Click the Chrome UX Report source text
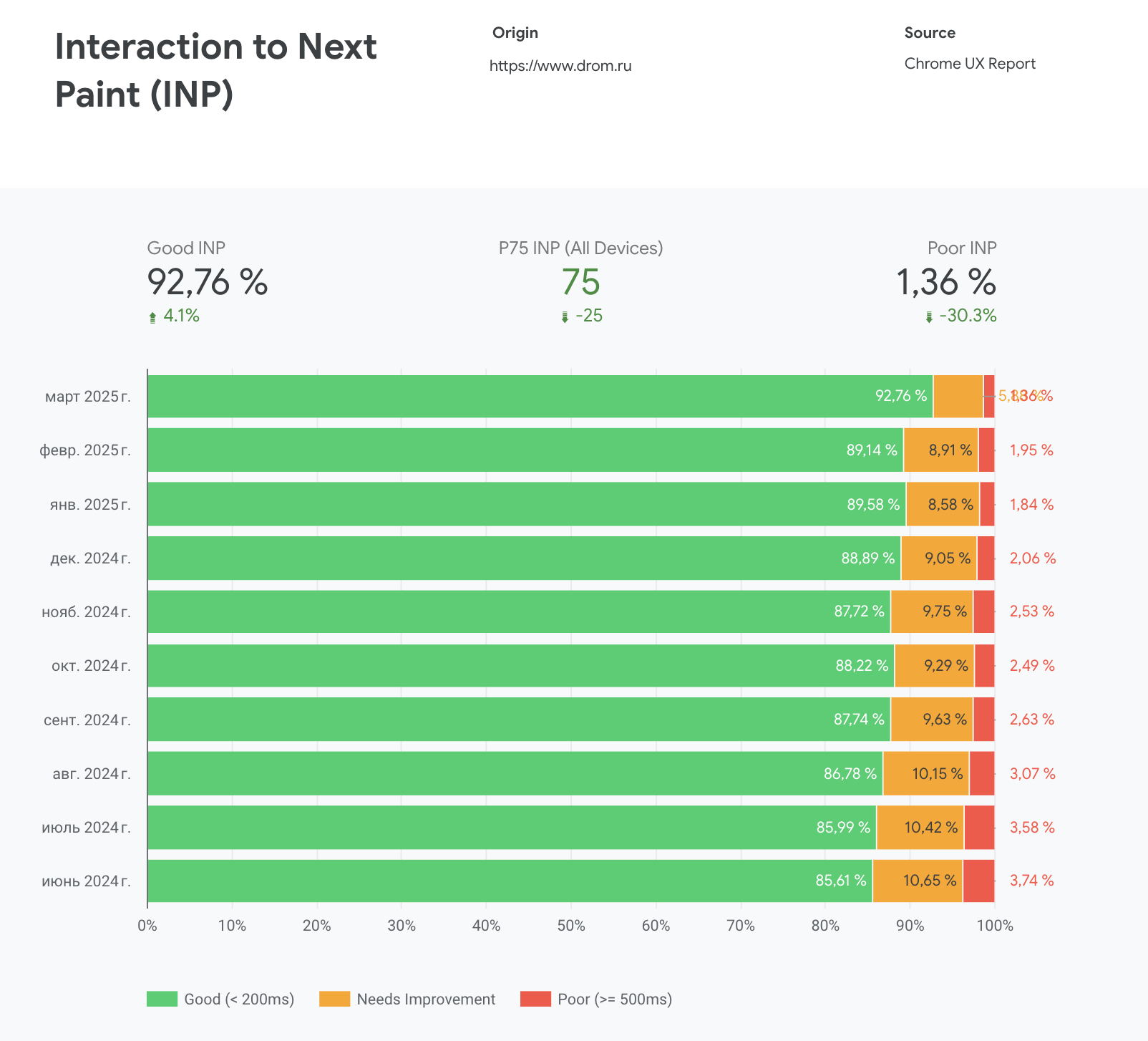1148x1041 pixels. pos(969,64)
